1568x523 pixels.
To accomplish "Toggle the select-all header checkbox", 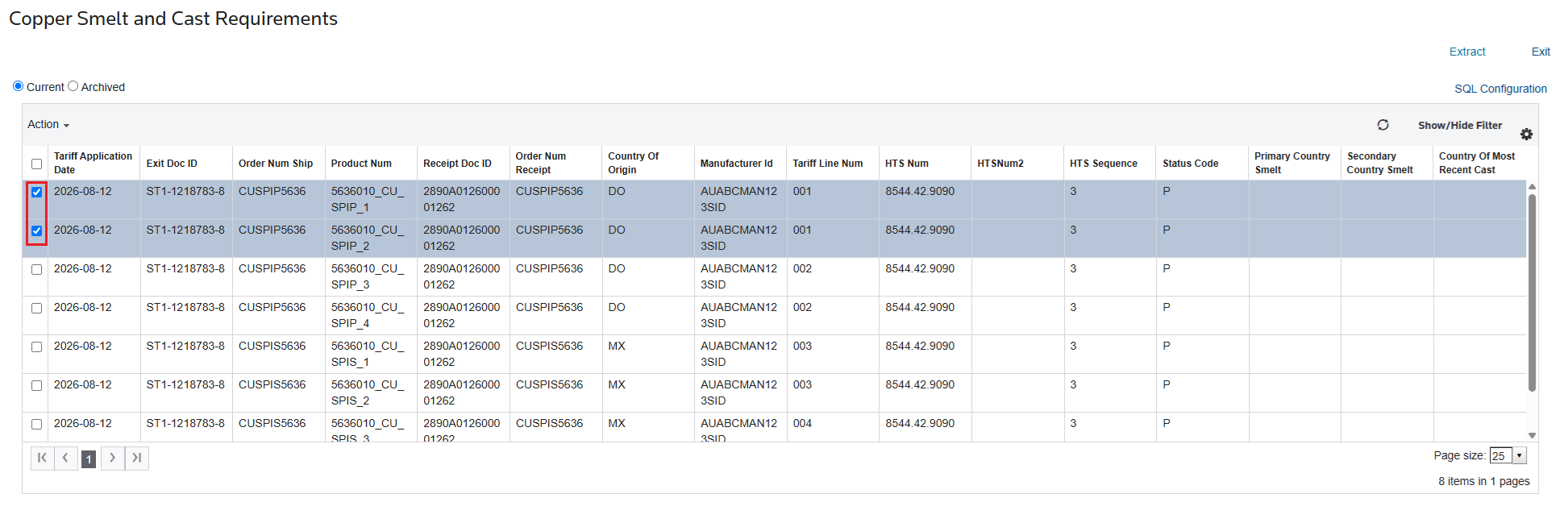I will click(x=36, y=164).
